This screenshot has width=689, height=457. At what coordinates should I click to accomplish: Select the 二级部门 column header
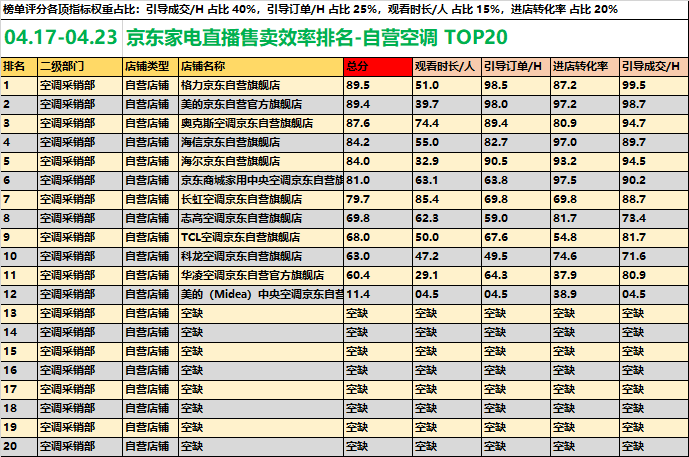pyautogui.click(x=80, y=66)
